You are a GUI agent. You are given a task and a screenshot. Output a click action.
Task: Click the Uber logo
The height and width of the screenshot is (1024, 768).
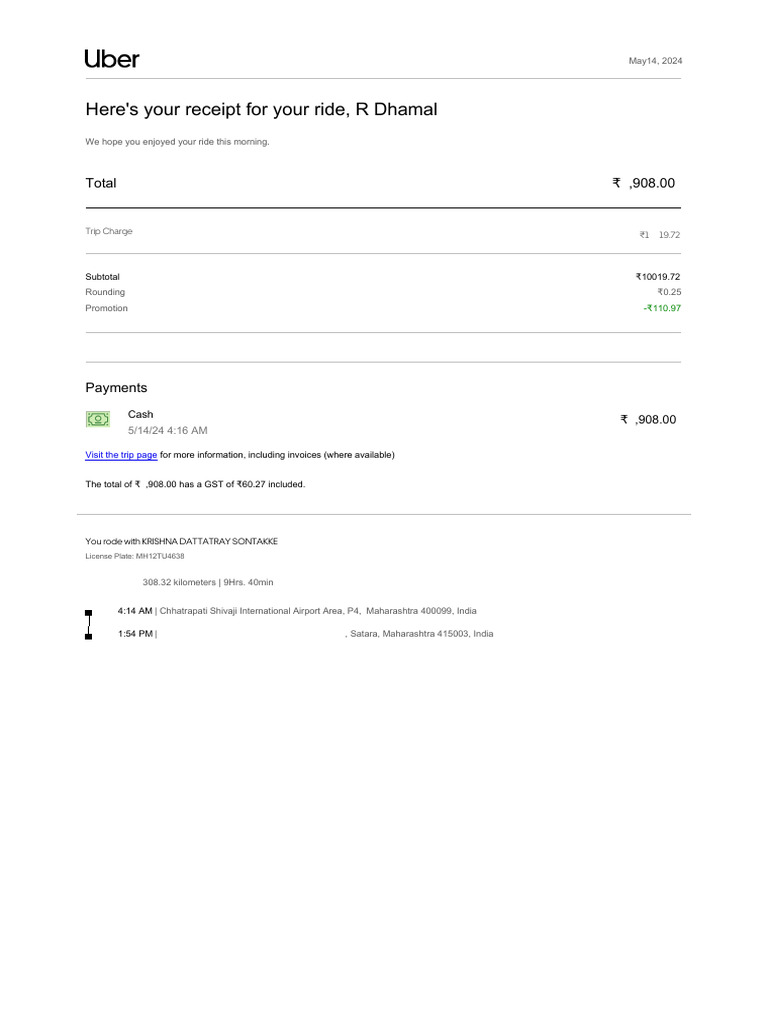pyautogui.click(x=112, y=59)
